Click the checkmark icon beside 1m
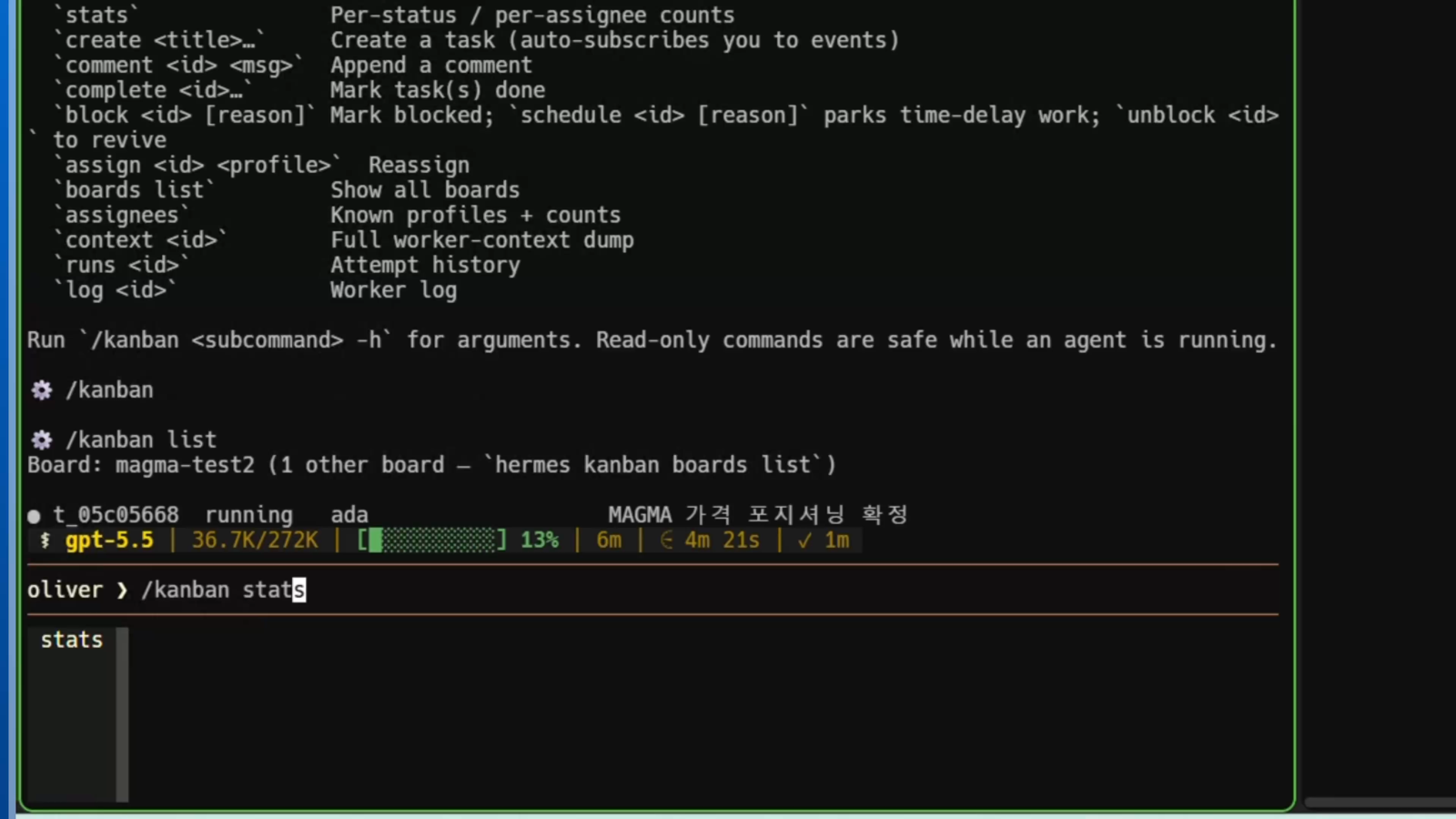Viewport: 1456px width, 819px height. pos(804,541)
